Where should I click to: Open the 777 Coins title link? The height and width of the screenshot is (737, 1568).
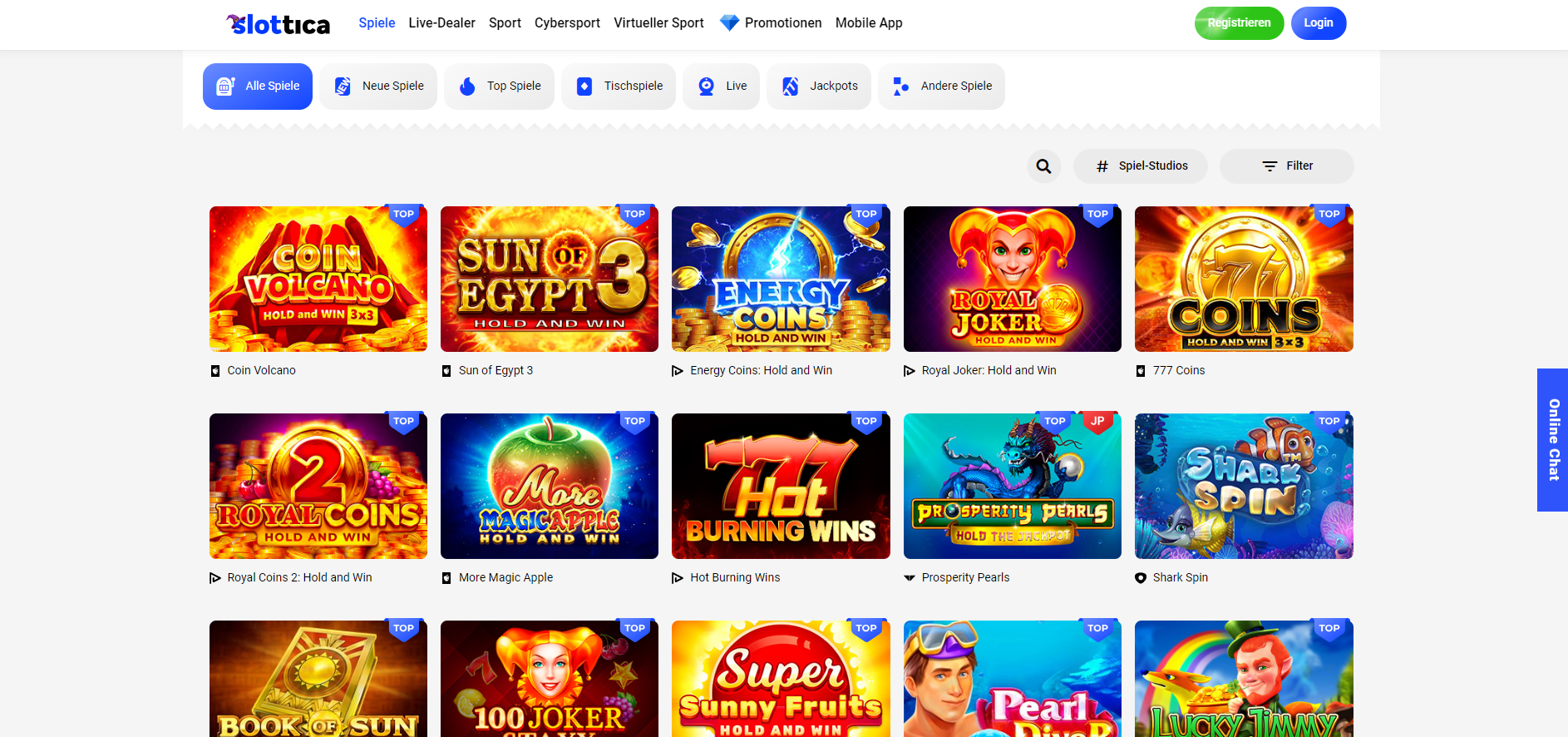pyautogui.click(x=1179, y=371)
